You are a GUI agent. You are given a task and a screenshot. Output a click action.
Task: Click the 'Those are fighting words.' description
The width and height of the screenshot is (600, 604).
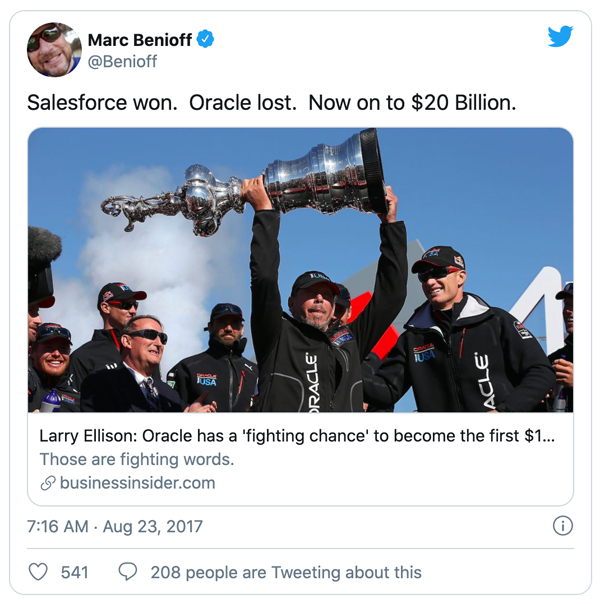136,460
